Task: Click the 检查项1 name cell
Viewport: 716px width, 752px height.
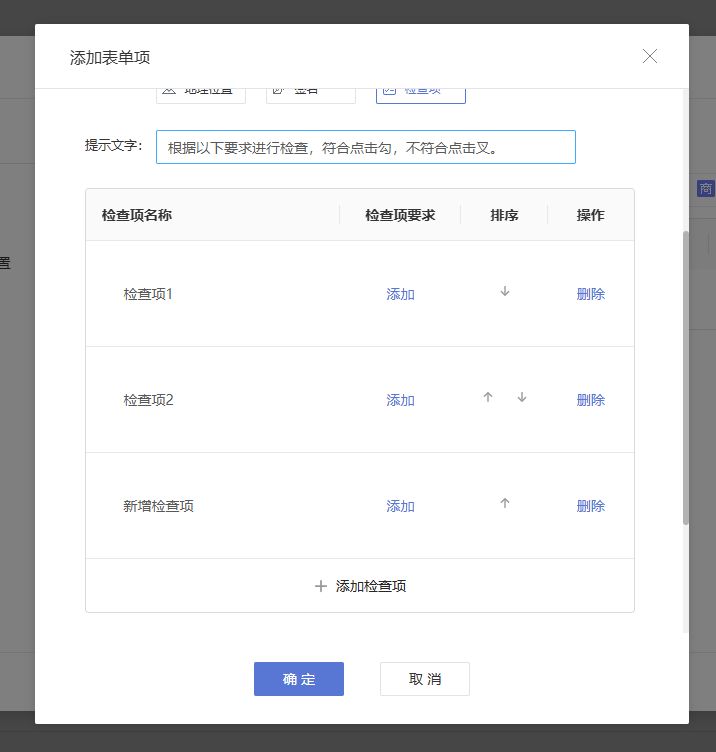Action: [148, 294]
